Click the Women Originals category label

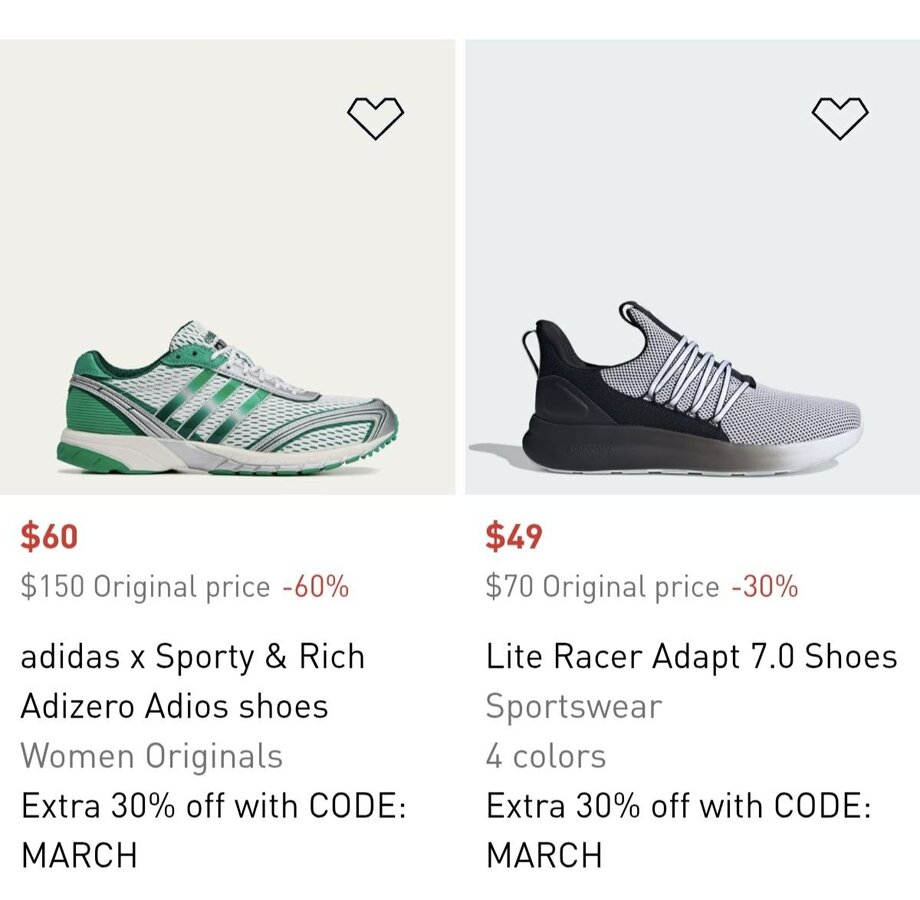pyautogui.click(x=152, y=756)
